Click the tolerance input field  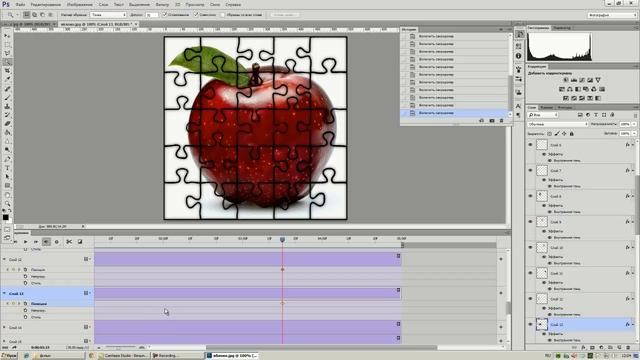point(151,15)
